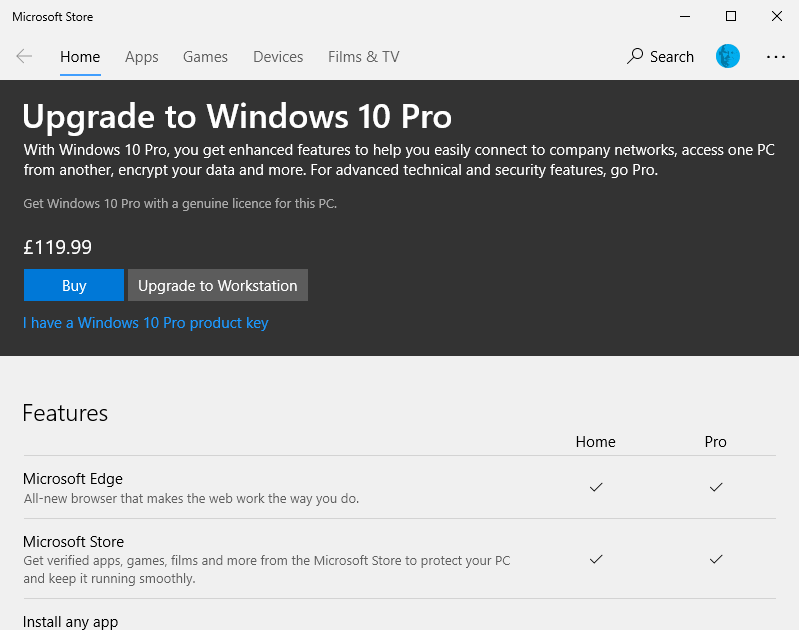
Task: Go to the Games tab
Action: (x=205, y=57)
